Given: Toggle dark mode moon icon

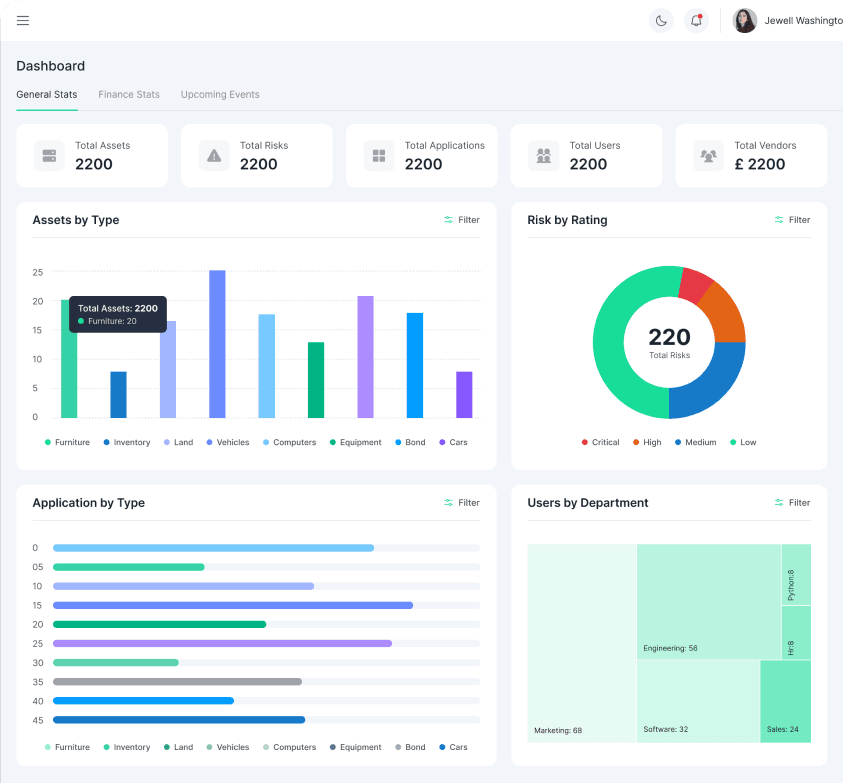Looking at the screenshot, I should (661, 21).
